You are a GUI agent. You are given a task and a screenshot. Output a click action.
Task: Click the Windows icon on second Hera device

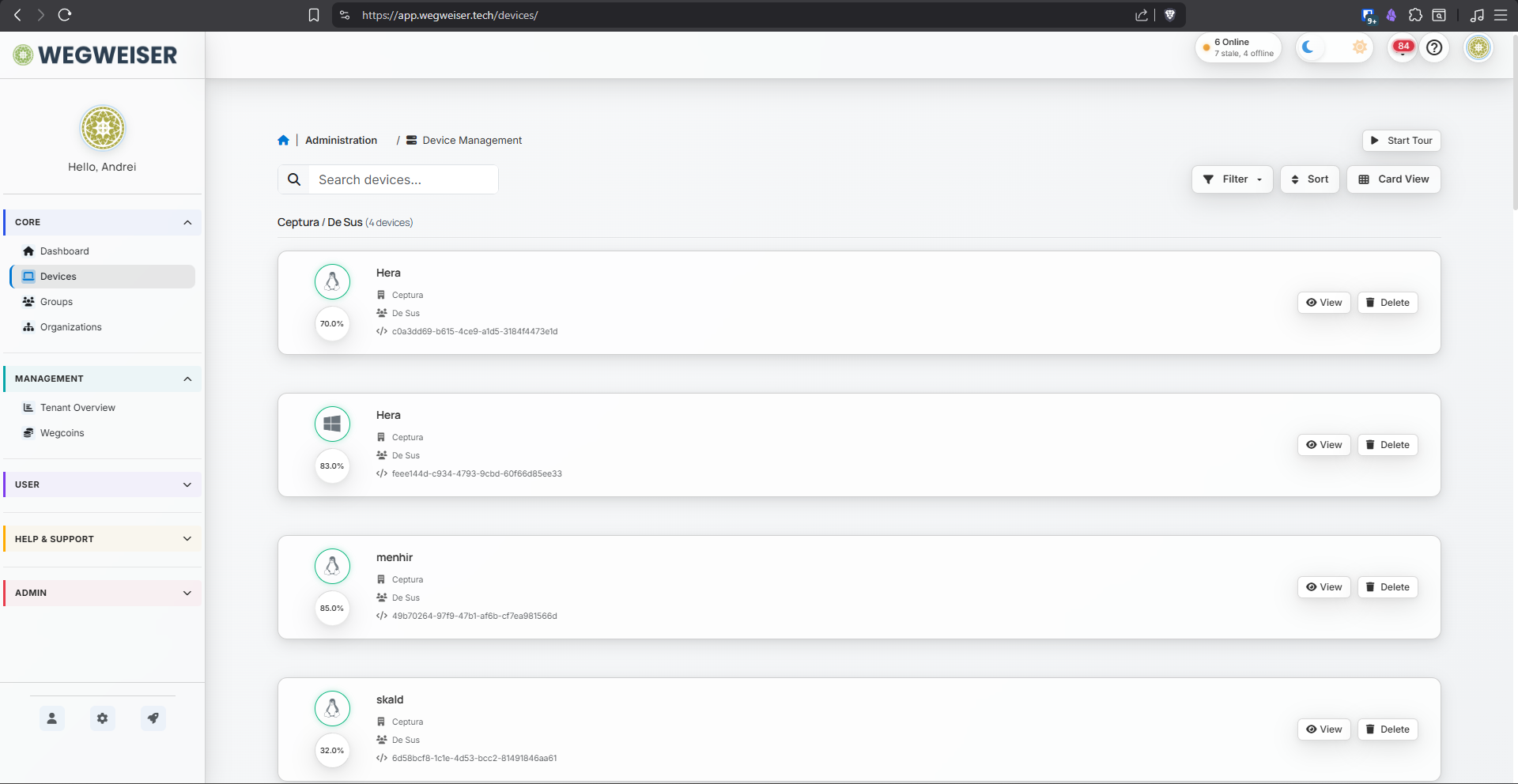[x=332, y=424]
